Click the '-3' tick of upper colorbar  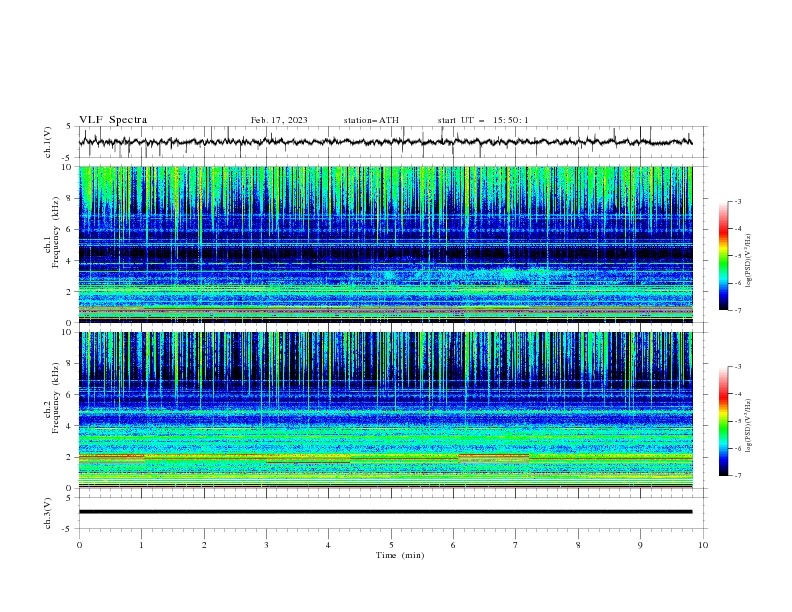(x=737, y=201)
